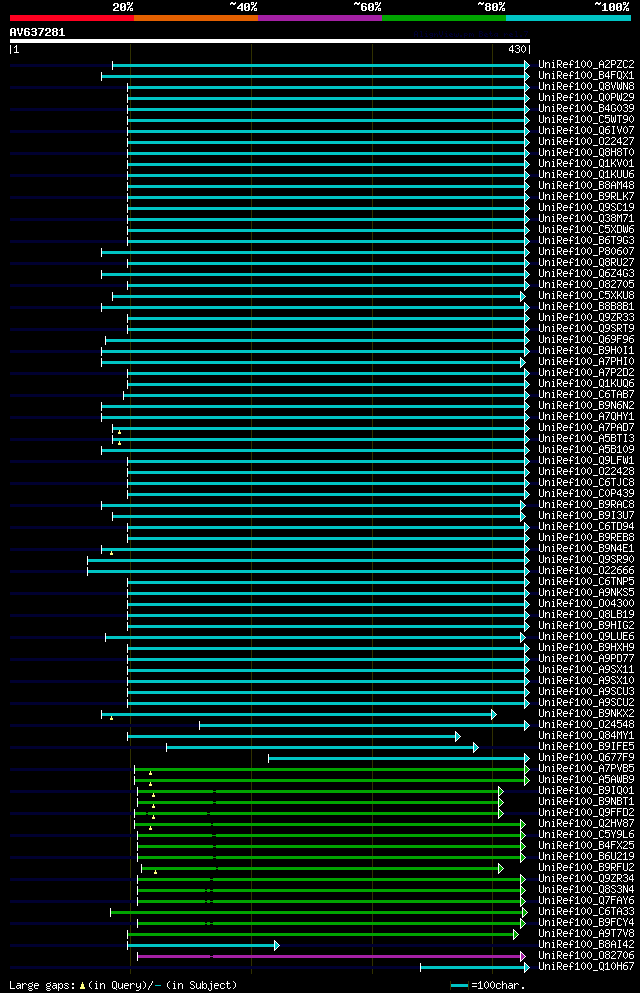The image size is (640, 993).
Task: Select the UniRef100_Q8VWN8 label
Action: point(586,86)
